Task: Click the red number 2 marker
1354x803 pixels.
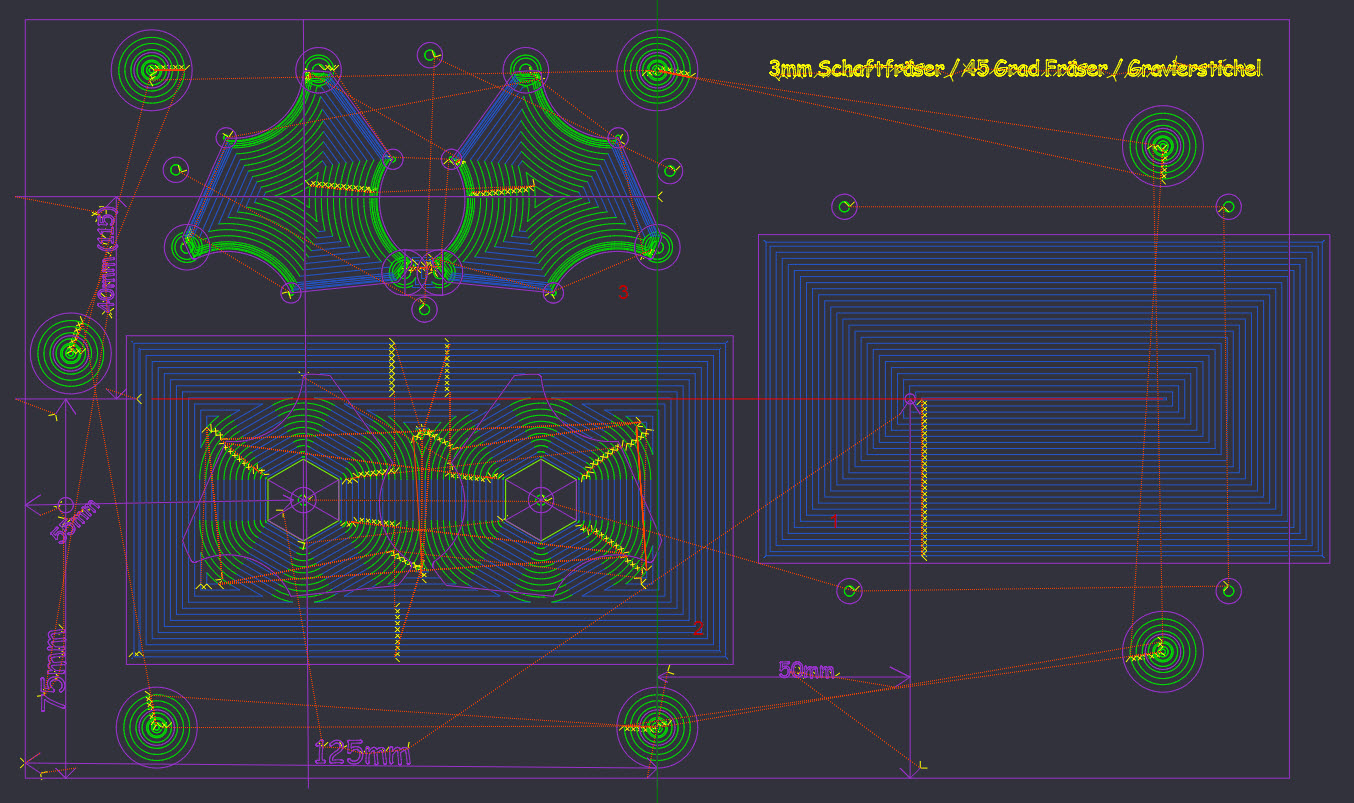Action: click(698, 628)
